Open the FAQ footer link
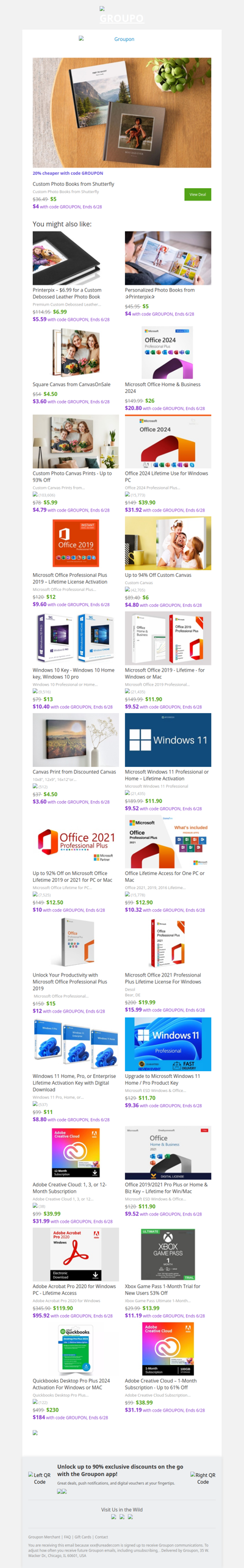Image resolution: width=244 pixels, height=1568 pixels. pos(67,1537)
